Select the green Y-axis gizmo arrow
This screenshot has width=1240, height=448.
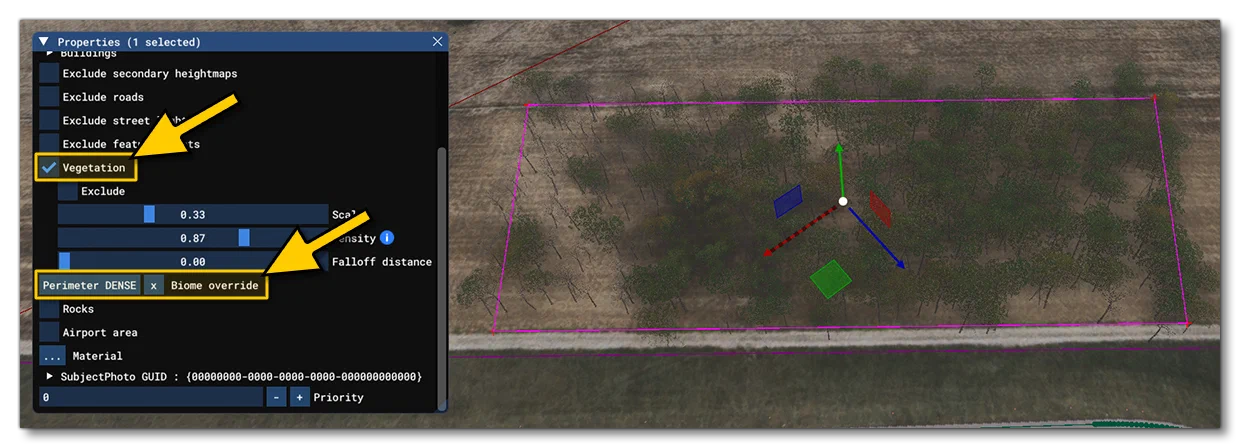tap(840, 169)
